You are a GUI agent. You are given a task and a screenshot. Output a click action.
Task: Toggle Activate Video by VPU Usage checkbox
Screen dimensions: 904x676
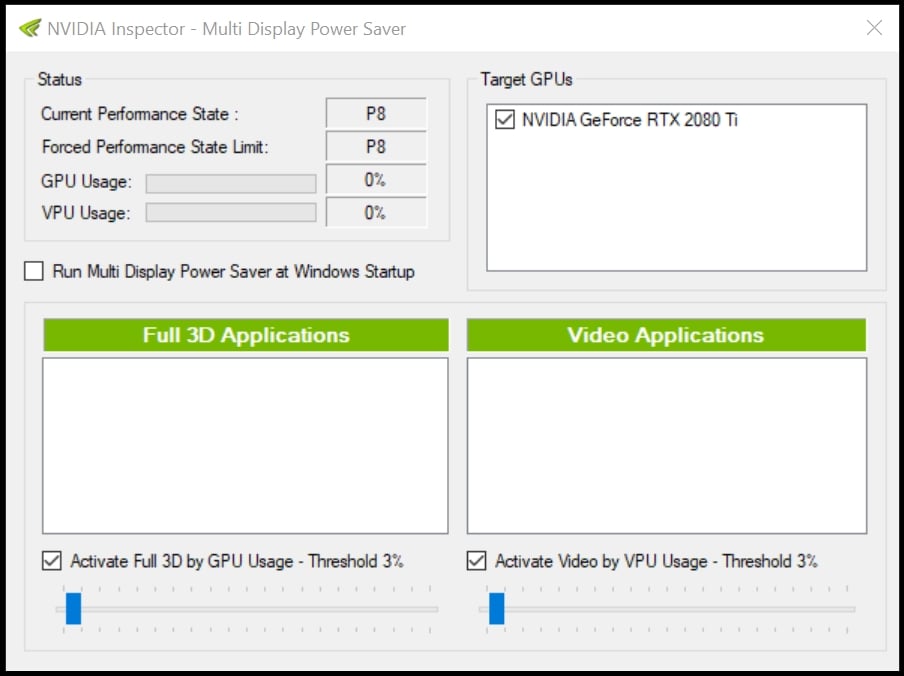pos(476,560)
